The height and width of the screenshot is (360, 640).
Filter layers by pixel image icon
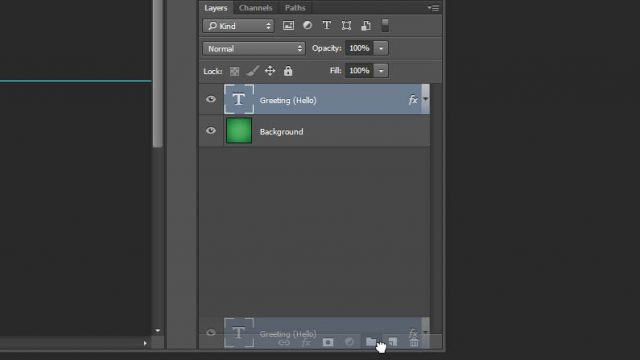(x=288, y=26)
